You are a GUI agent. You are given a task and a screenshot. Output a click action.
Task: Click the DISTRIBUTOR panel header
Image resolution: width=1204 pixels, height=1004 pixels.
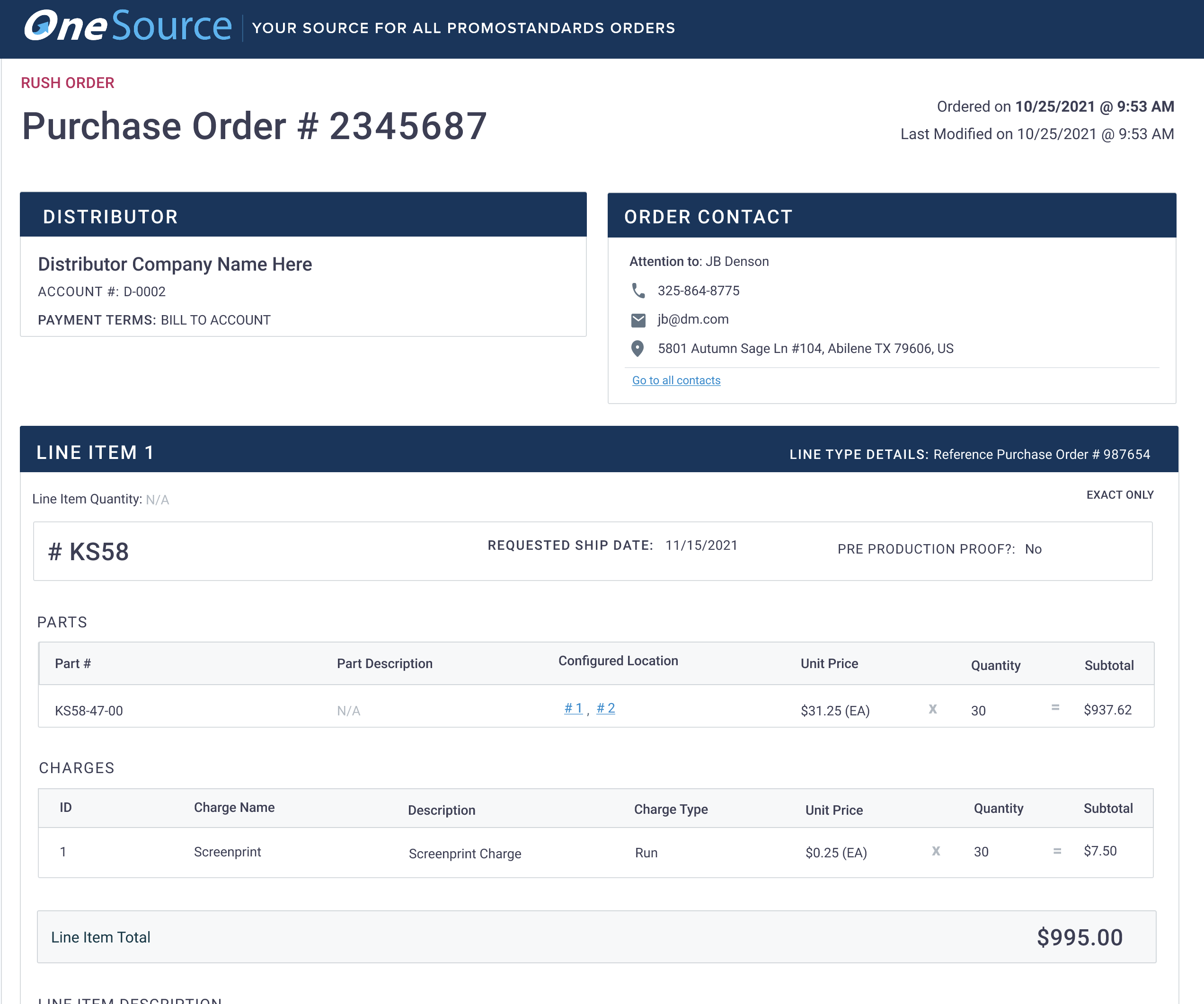coord(111,217)
